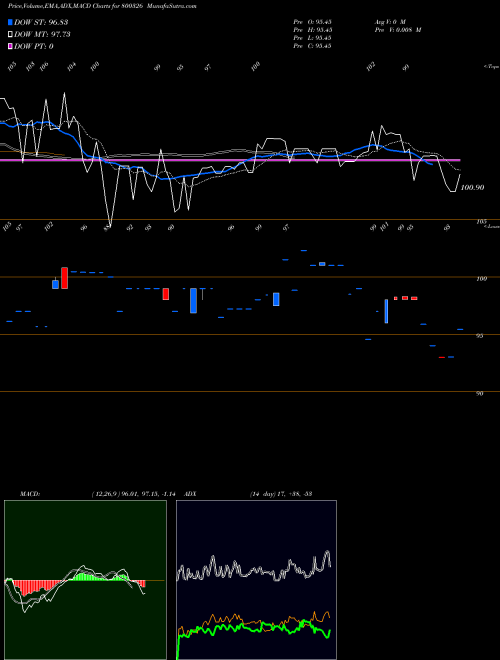
Task: Click the tall red candlestick near the 100 line
Action: pos(64,278)
